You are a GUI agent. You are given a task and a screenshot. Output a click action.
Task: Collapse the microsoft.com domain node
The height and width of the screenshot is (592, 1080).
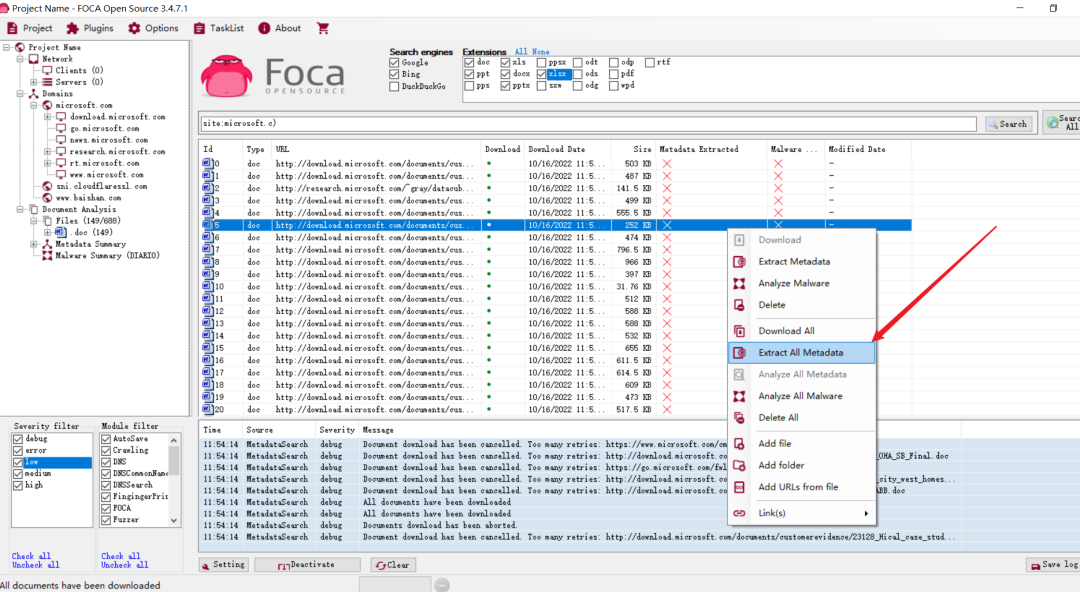click(34, 105)
